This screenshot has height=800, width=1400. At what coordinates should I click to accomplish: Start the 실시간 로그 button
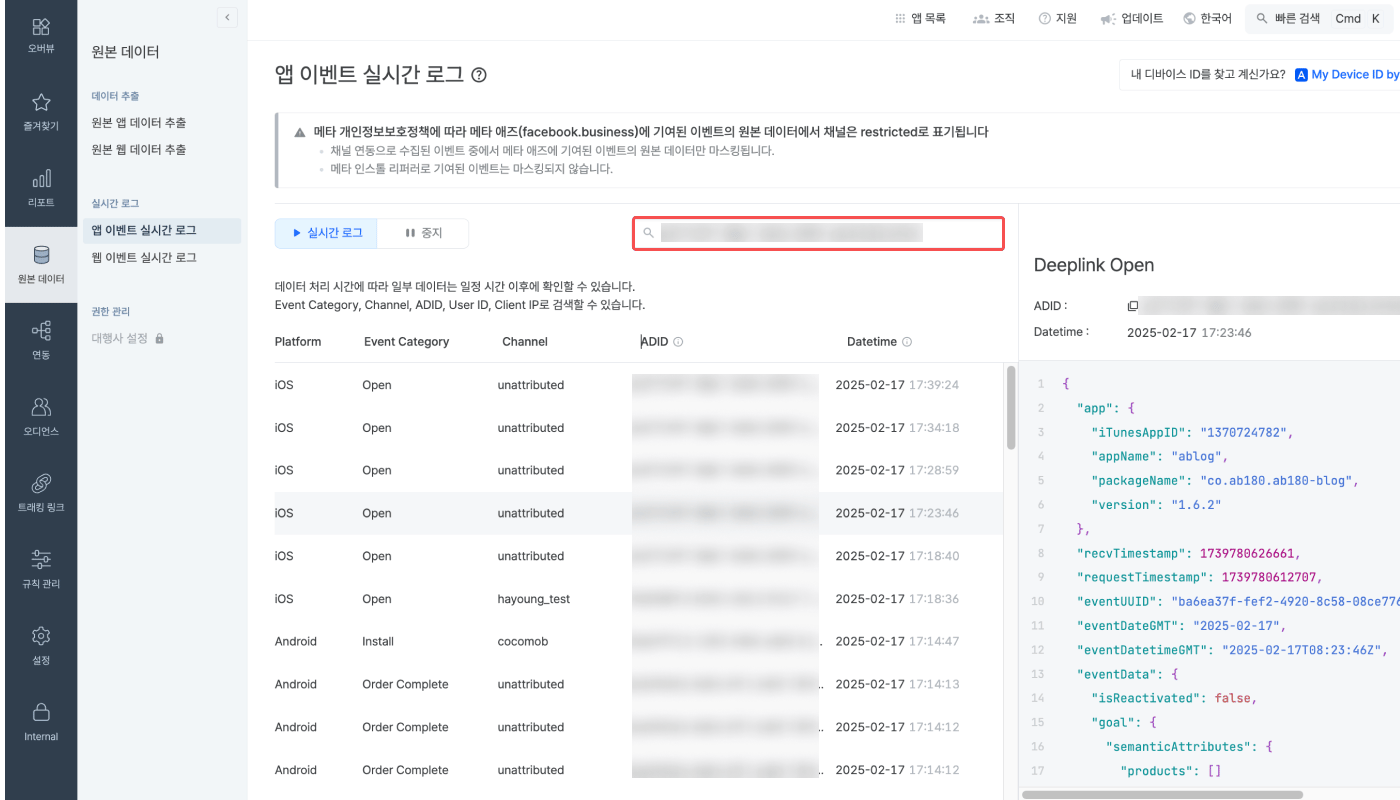(x=326, y=233)
